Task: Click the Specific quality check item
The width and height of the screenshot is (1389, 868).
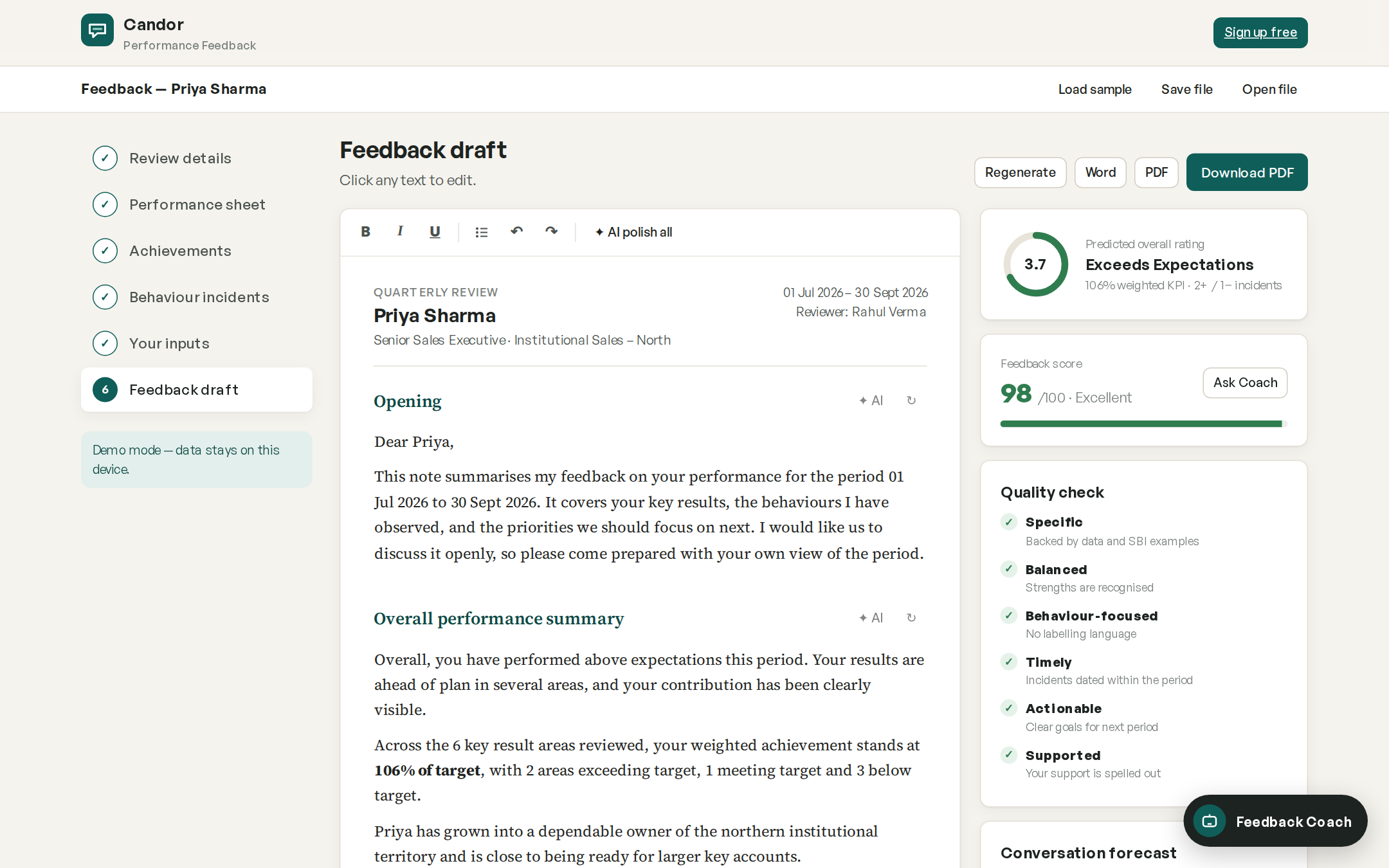Action: (x=1144, y=531)
